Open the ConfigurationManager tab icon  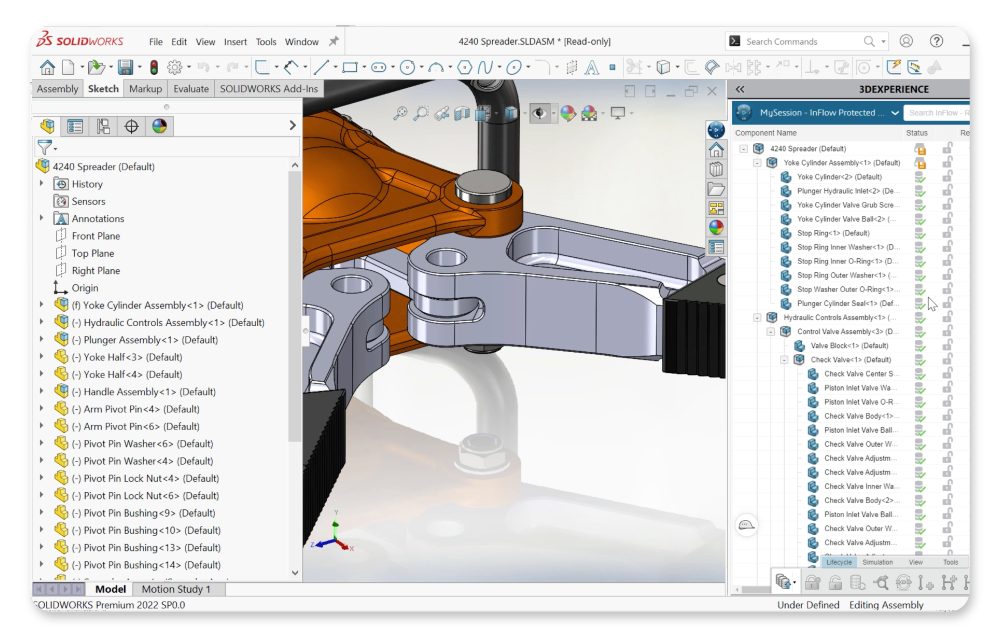pos(103,126)
